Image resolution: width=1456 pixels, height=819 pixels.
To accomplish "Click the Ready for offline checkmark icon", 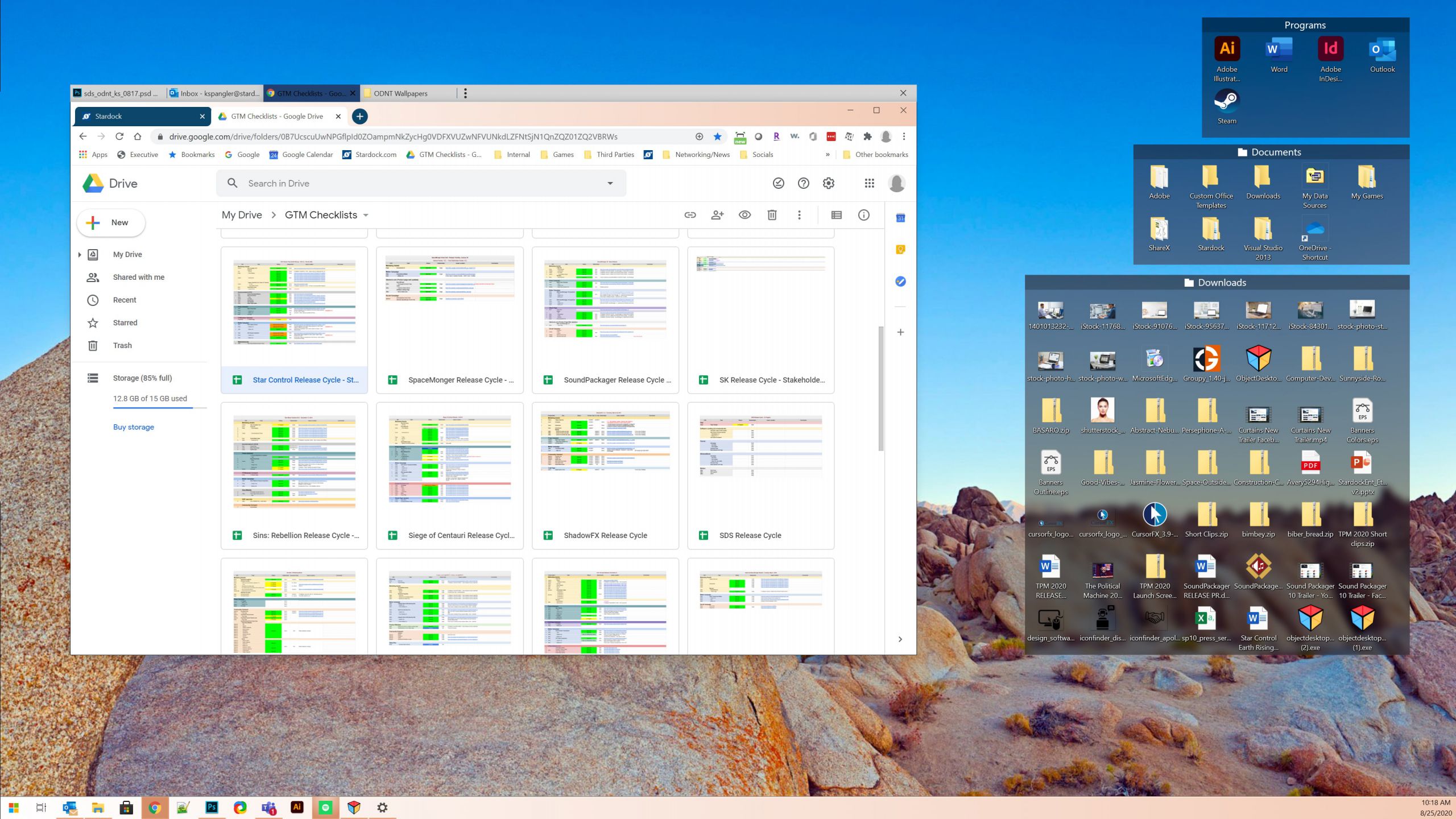I will pos(779,183).
